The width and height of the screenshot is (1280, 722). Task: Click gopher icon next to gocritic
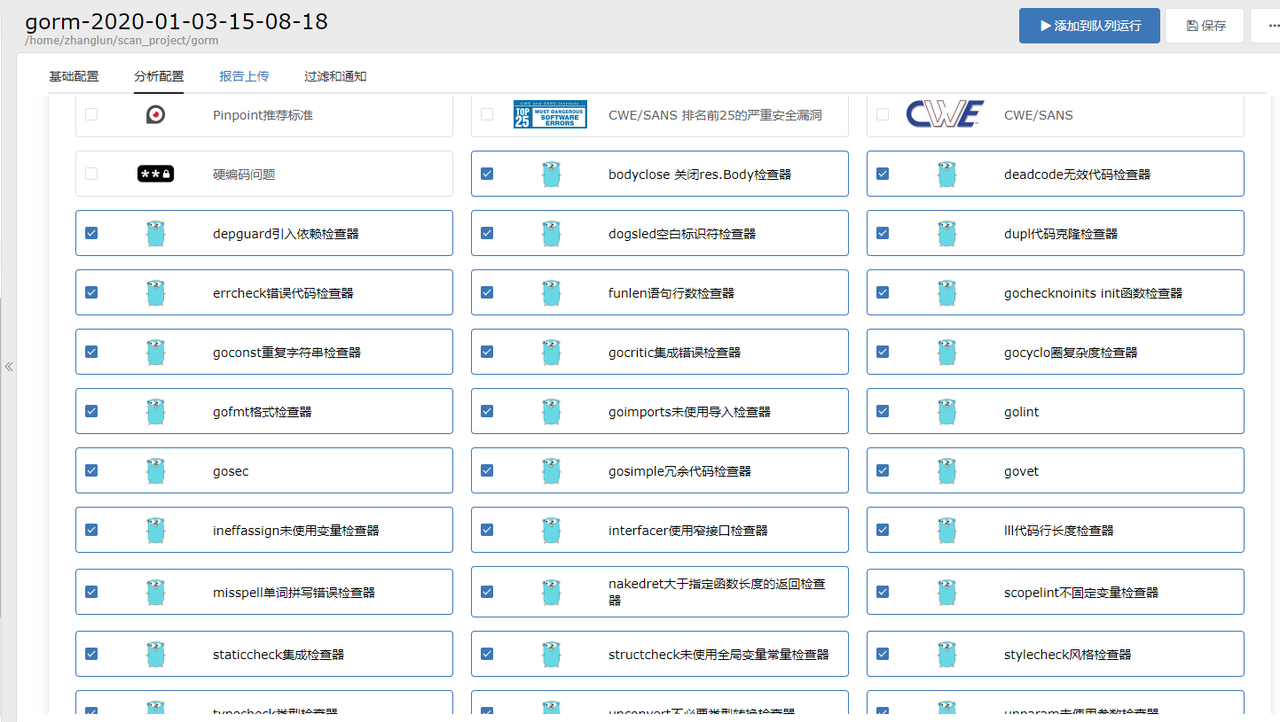tap(551, 352)
